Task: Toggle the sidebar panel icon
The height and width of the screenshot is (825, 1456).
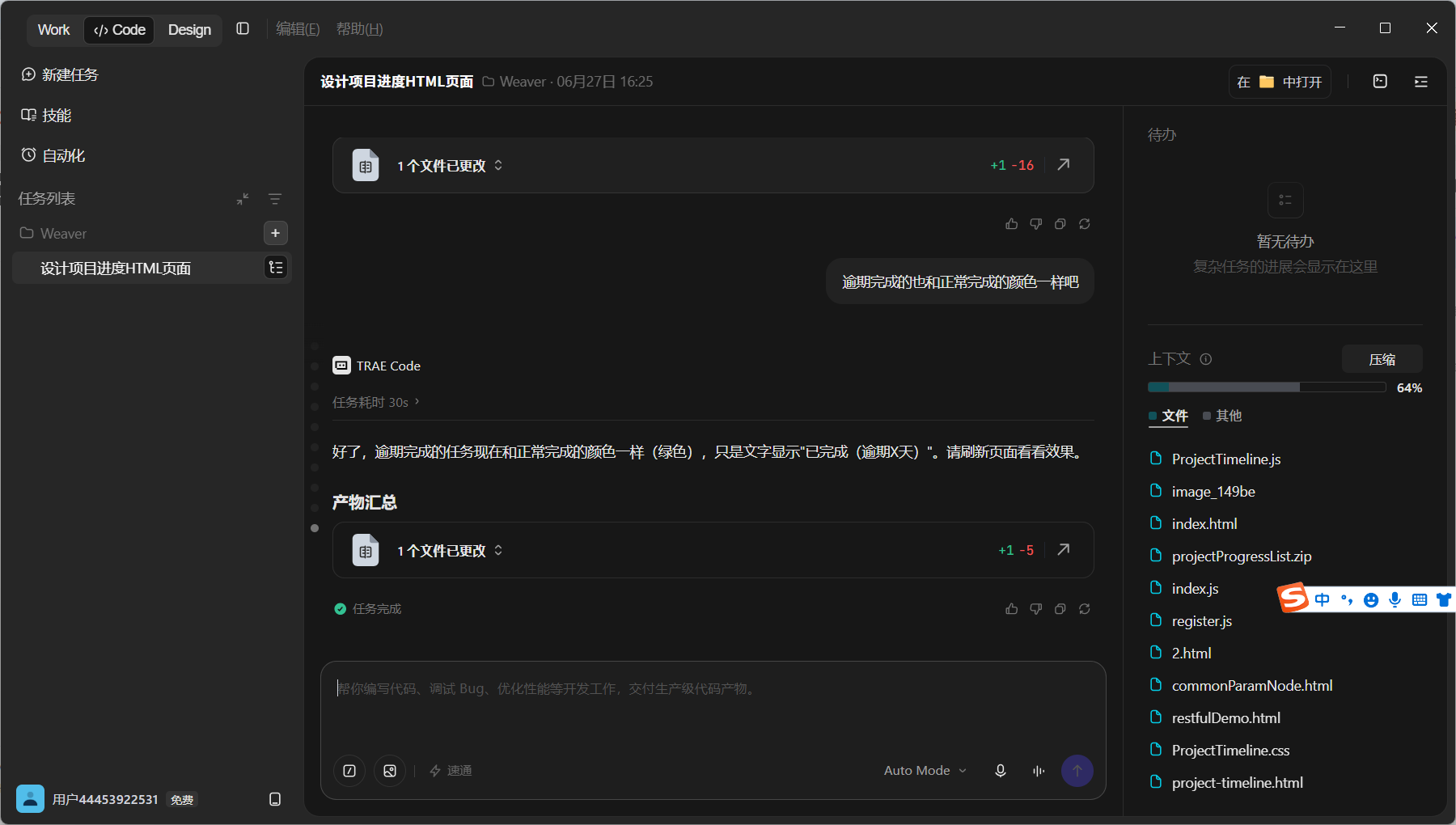Action: 243,29
